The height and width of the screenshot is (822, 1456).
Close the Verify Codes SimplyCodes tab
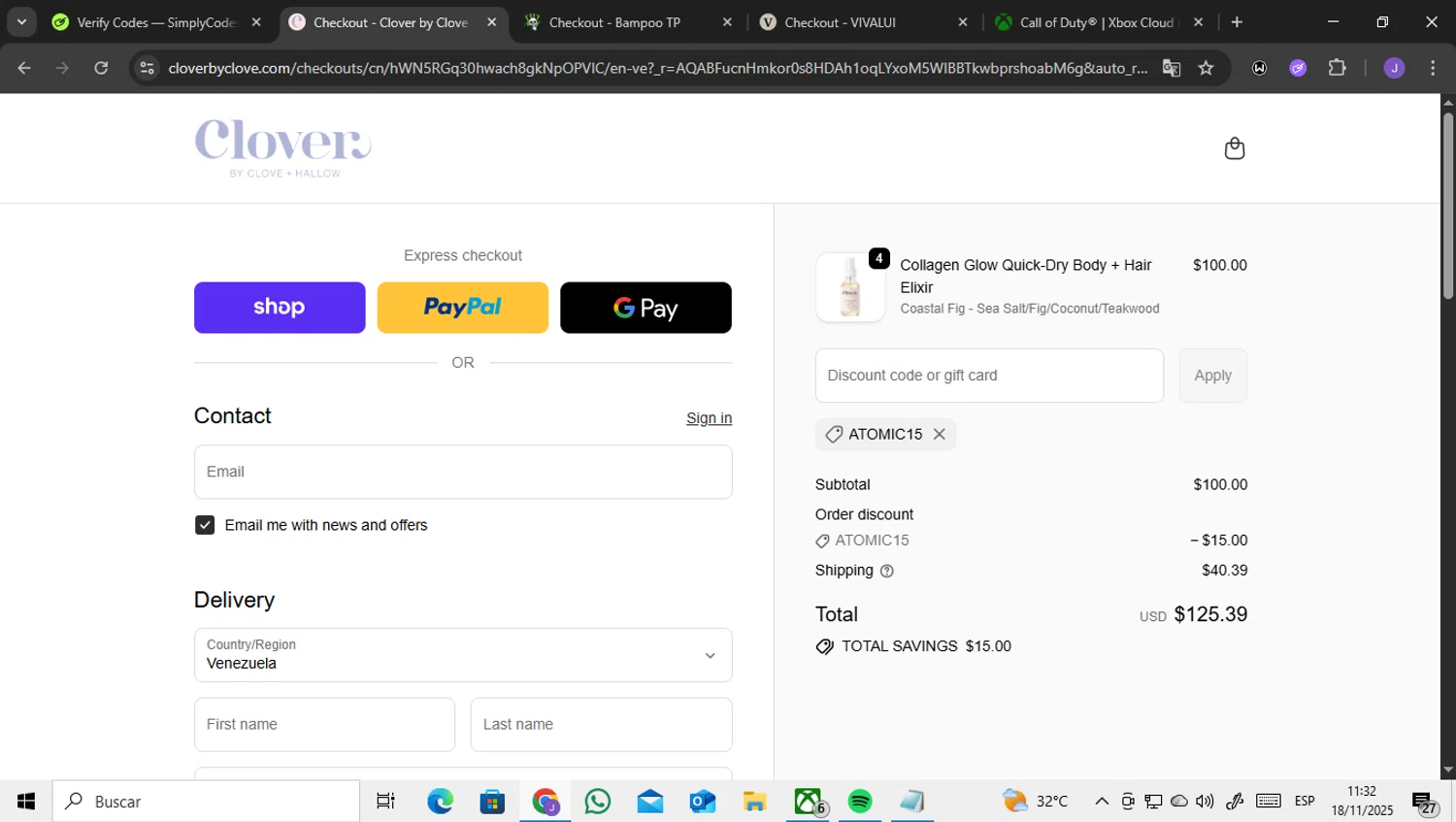tap(256, 22)
